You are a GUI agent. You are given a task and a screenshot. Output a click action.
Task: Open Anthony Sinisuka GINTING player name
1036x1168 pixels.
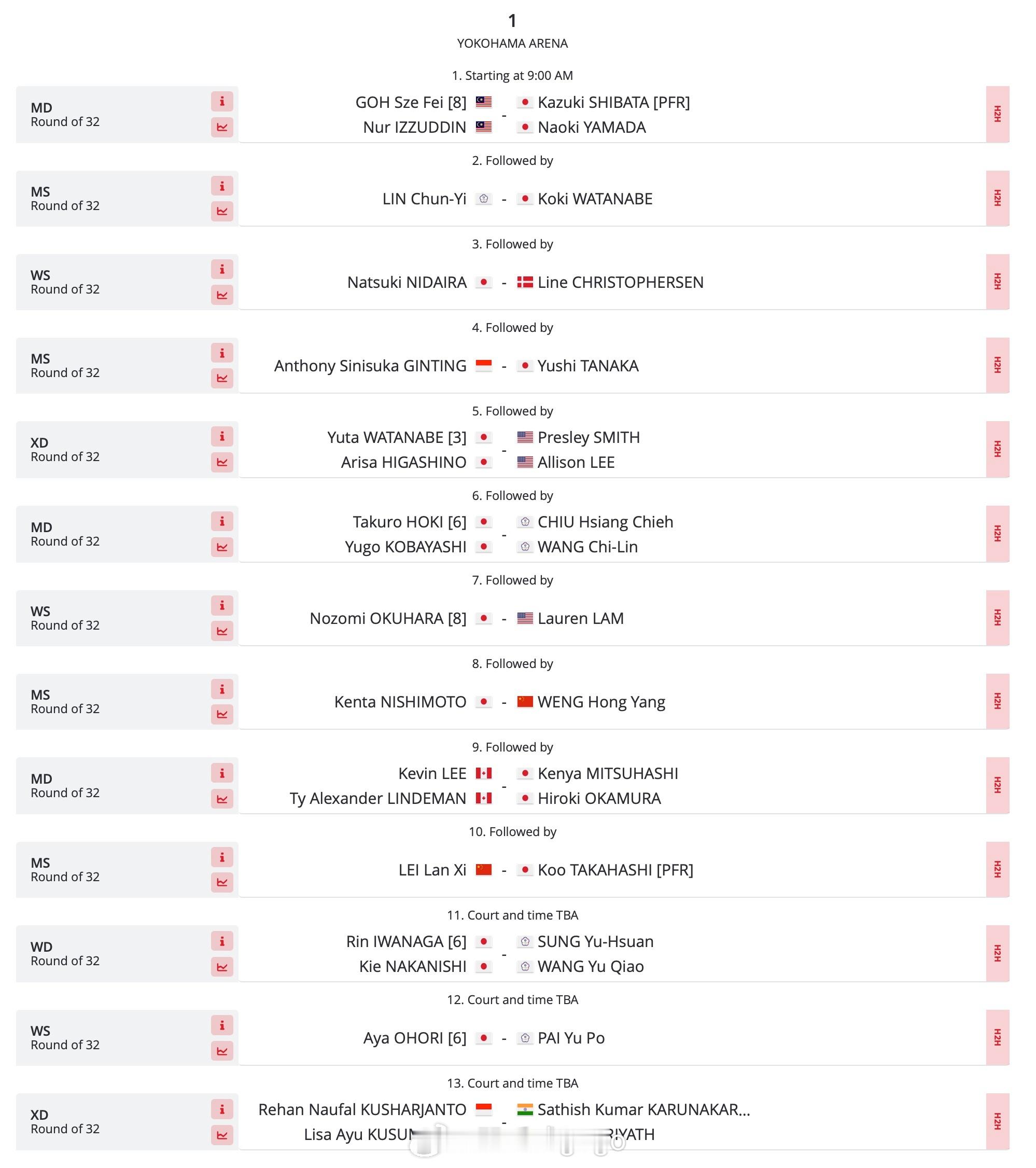pyautogui.click(x=370, y=366)
